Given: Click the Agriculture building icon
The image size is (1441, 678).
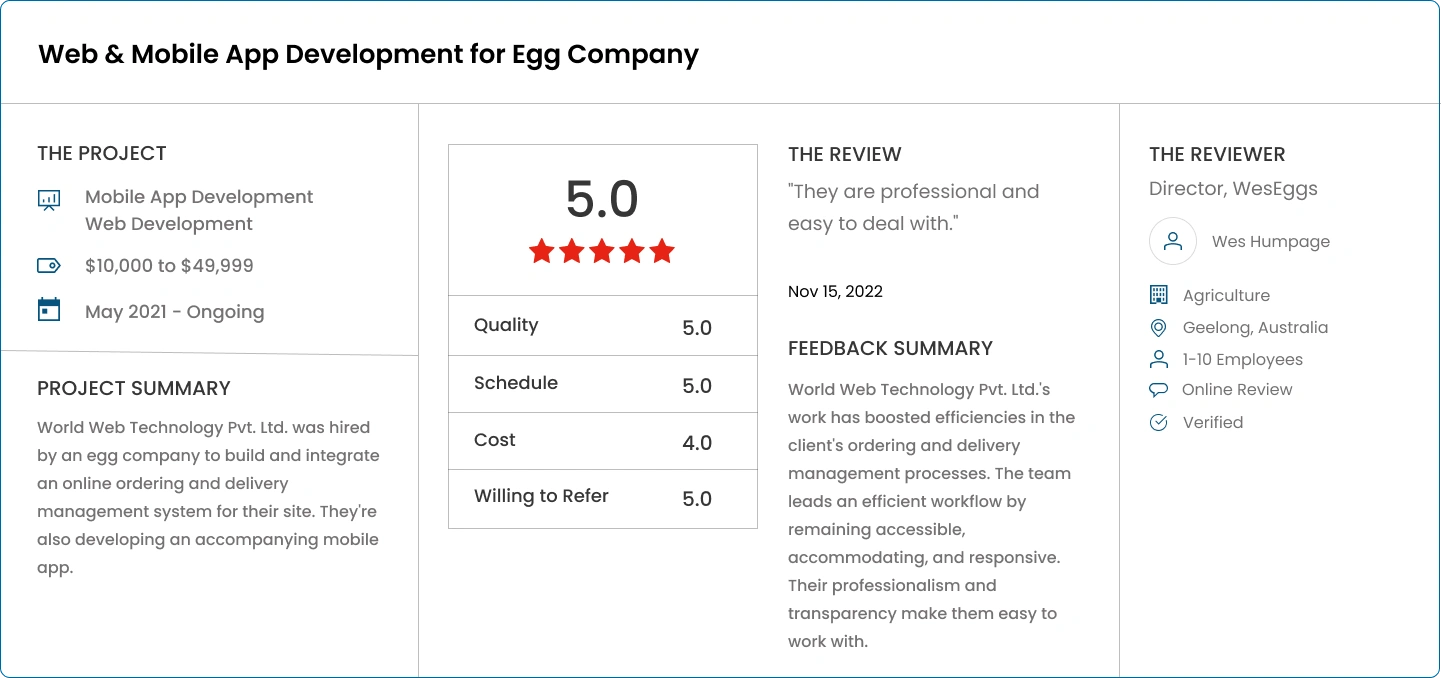Looking at the screenshot, I should click(x=1159, y=295).
